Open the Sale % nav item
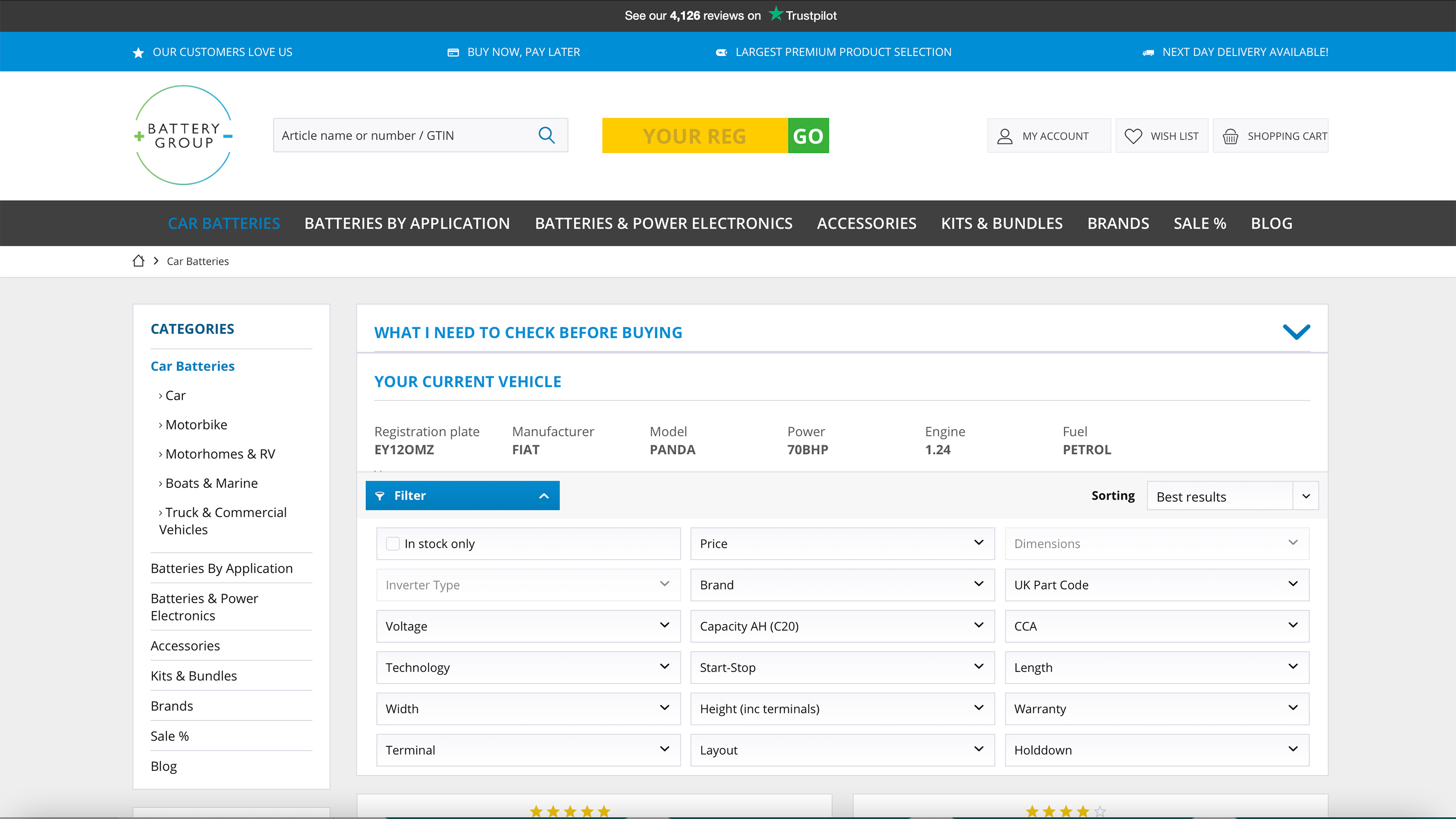 coord(1199,223)
